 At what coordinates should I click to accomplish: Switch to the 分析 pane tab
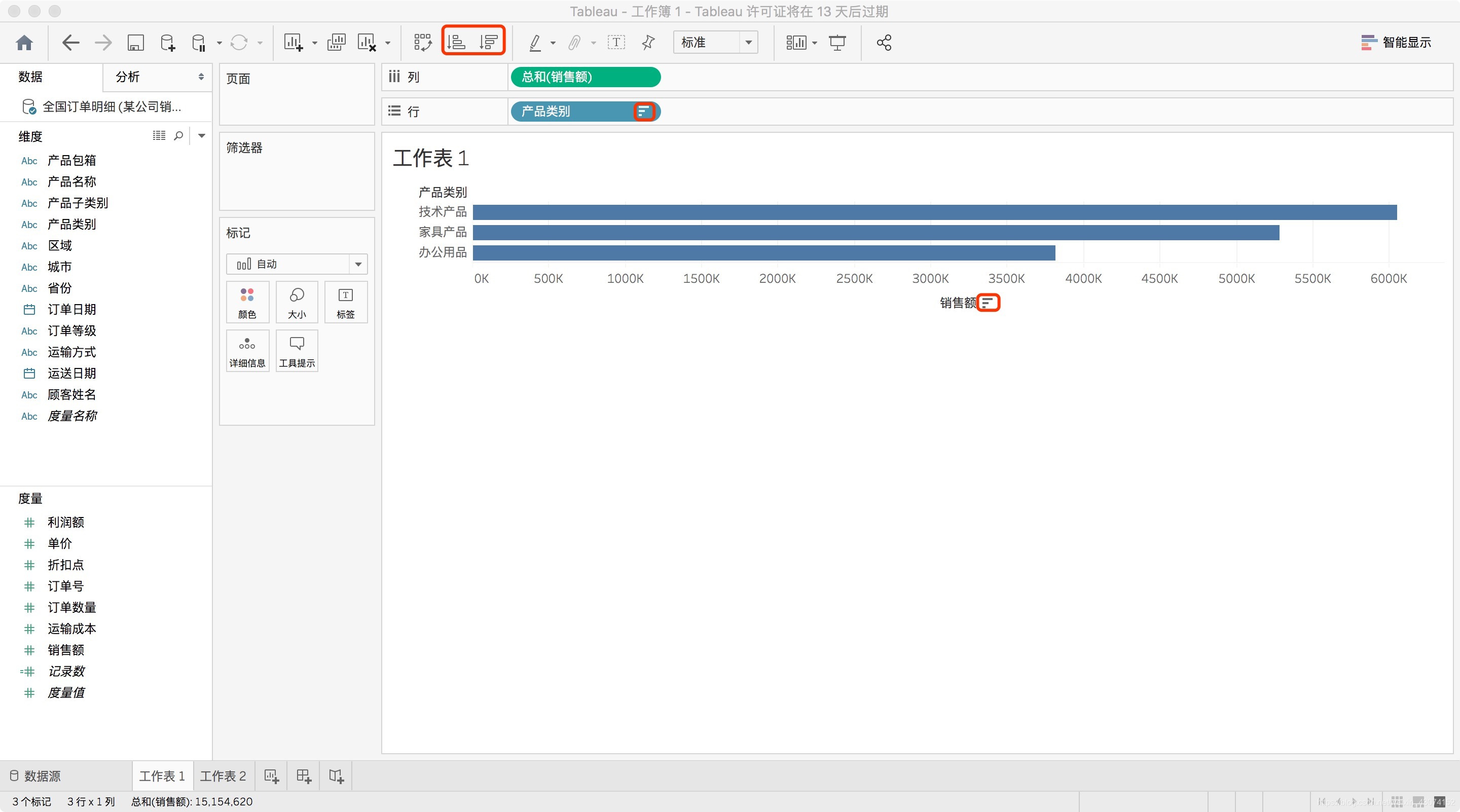pos(128,77)
